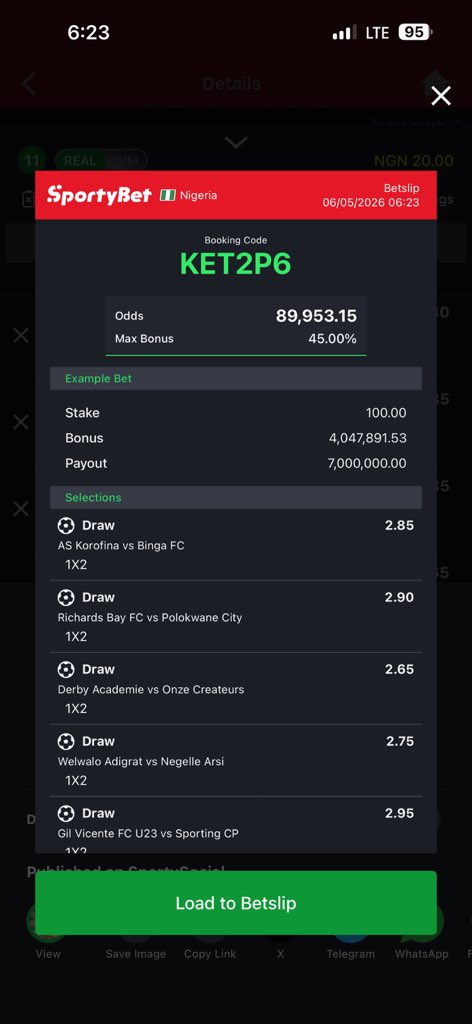Select Gil Vicente FC U23 vs Sporting CP
The image size is (472, 1024).
pyautogui.click(x=148, y=833)
